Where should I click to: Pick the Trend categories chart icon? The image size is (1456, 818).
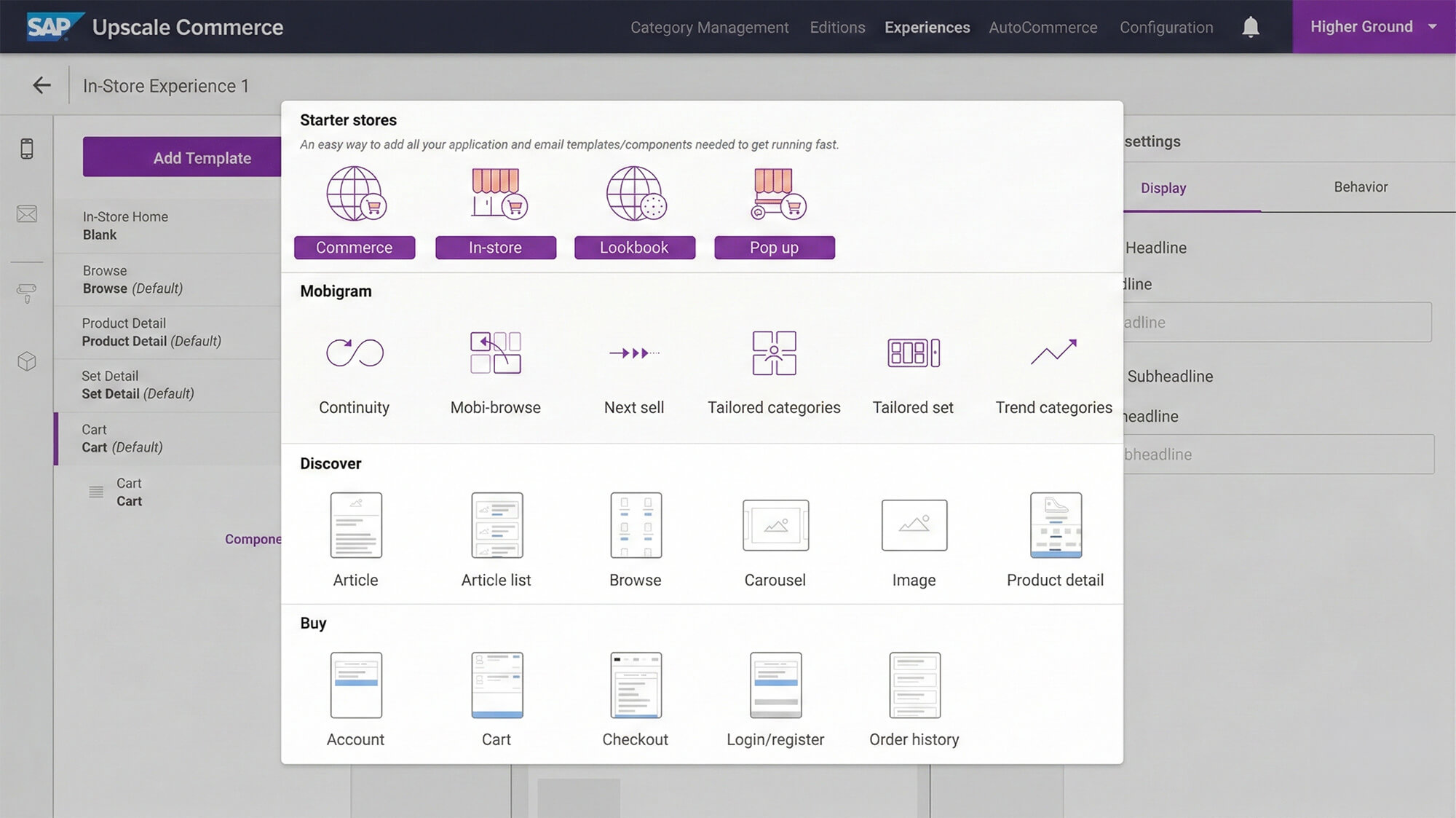click(x=1053, y=353)
